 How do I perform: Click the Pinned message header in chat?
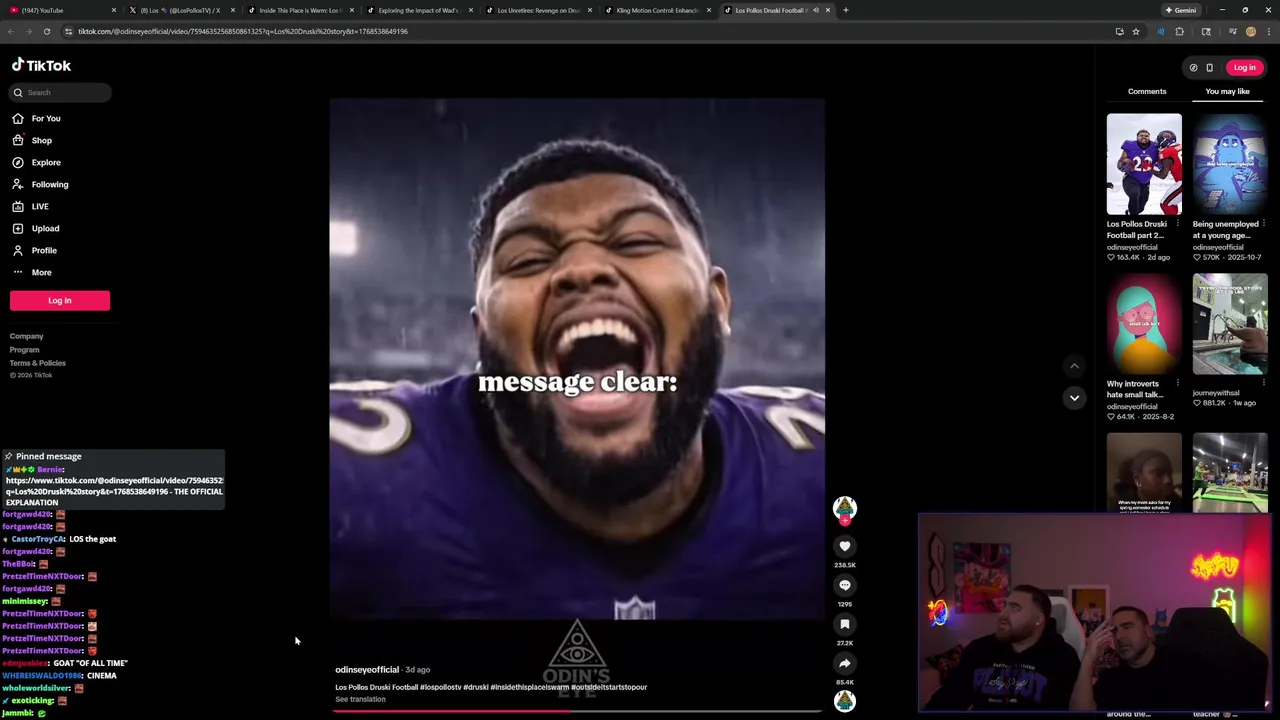click(48, 456)
